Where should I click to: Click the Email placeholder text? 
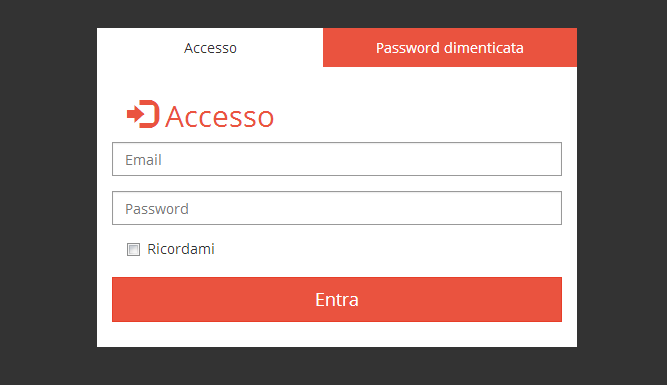pos(143,160)
